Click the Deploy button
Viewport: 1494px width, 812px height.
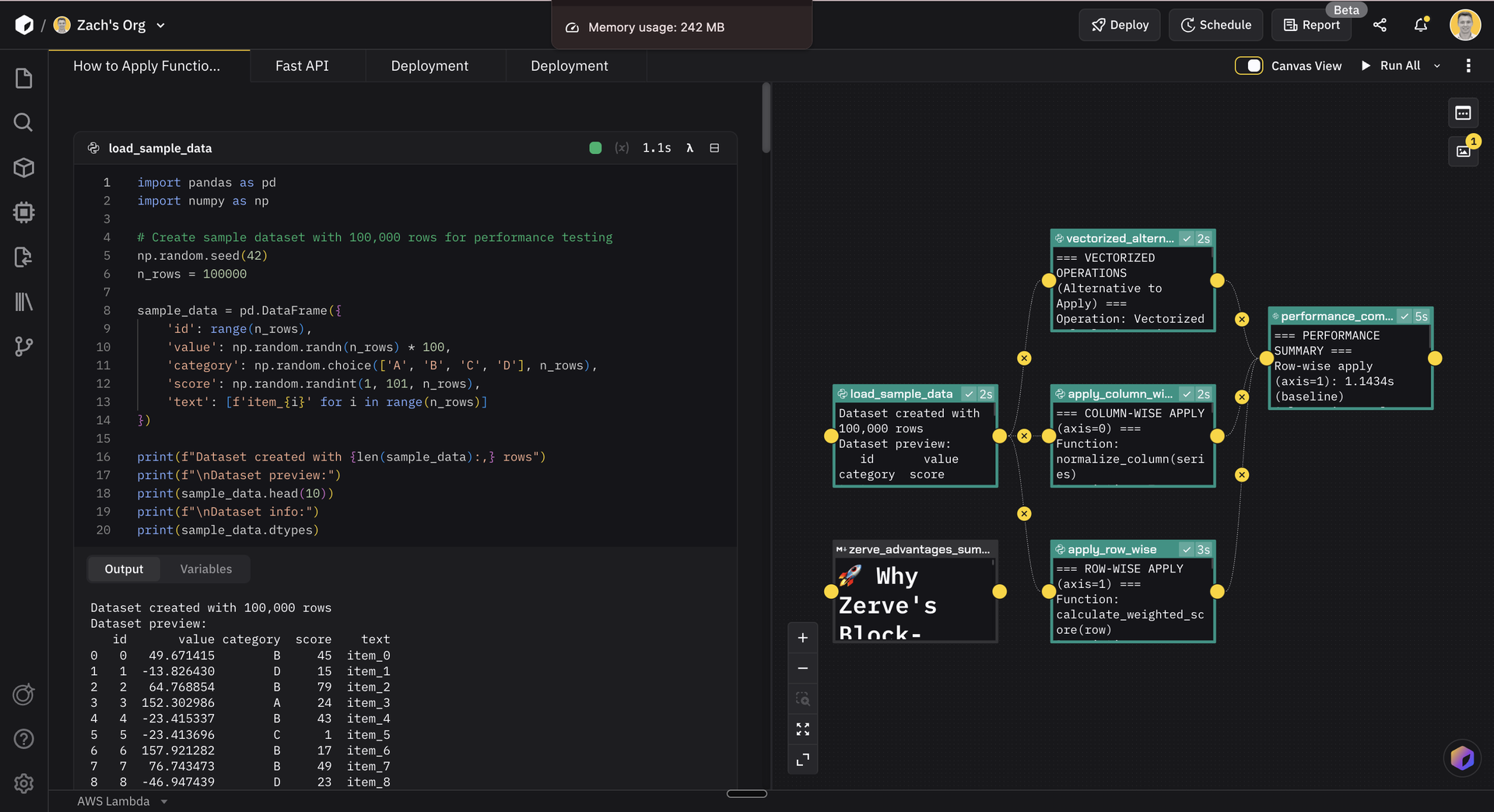point(1120,25)
